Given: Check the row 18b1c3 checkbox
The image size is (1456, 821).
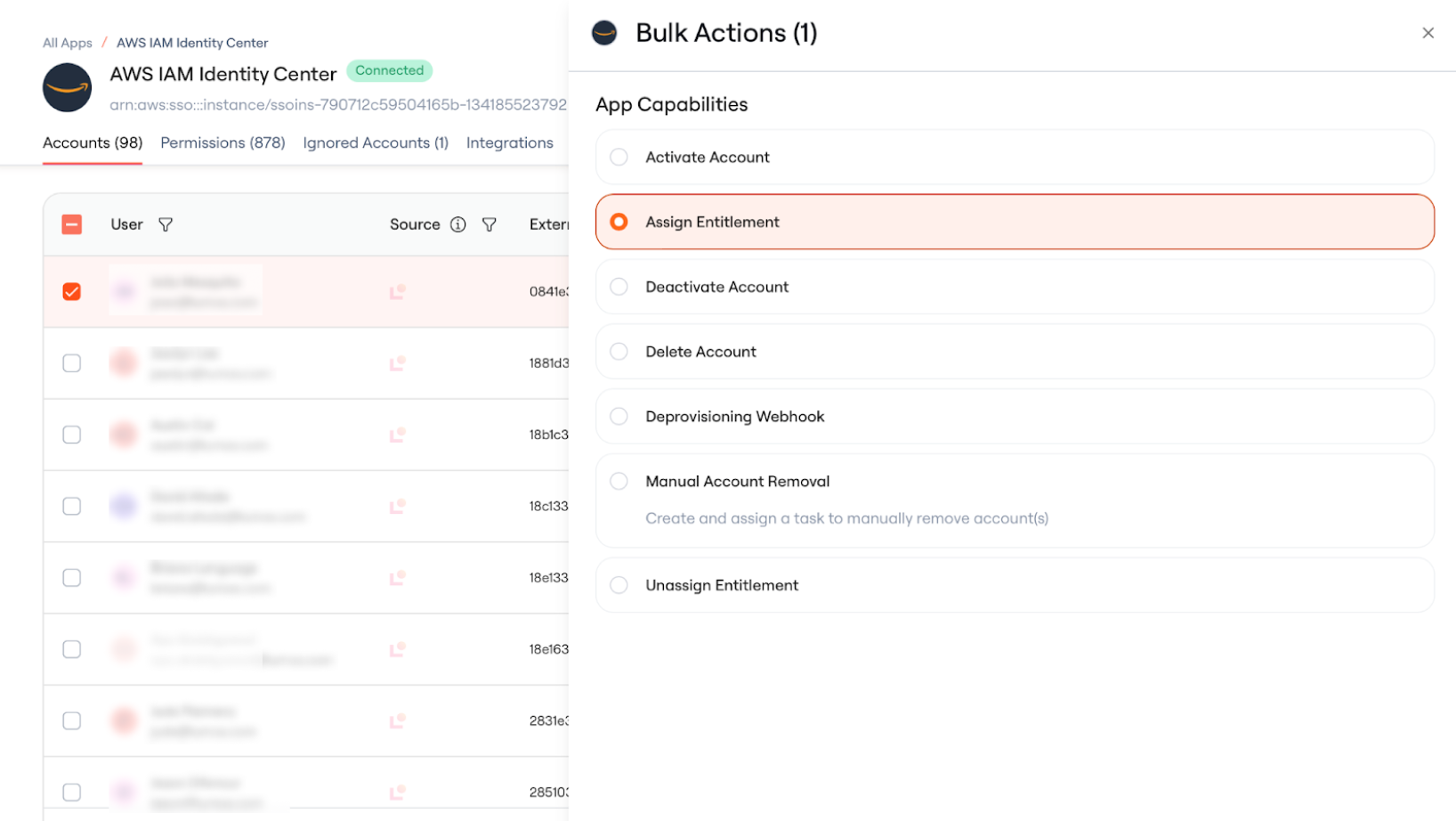Looking at the screenshot, I should point(72,435).
